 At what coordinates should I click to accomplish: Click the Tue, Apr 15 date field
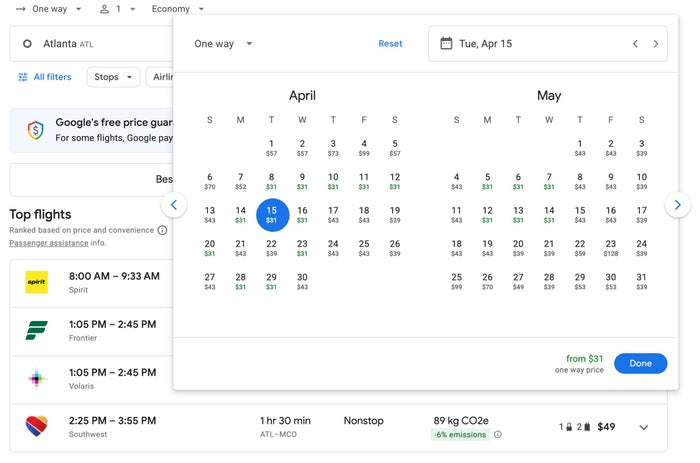point(548,44)
